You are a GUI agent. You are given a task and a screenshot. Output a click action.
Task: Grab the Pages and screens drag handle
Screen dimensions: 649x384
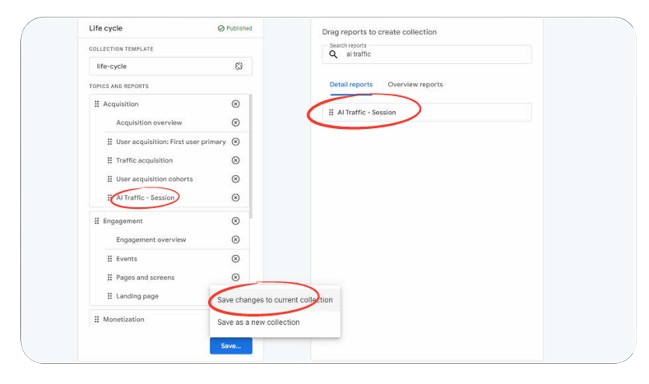click(x=110, y=277)
